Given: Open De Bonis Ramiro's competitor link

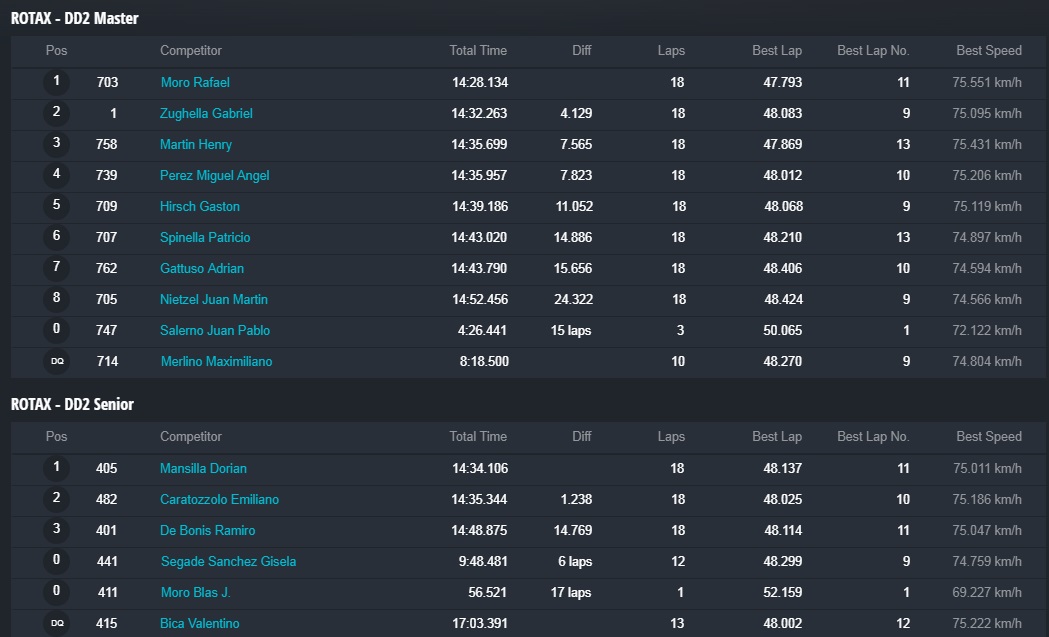Looking at the screenshot, I should click(207, 530).
